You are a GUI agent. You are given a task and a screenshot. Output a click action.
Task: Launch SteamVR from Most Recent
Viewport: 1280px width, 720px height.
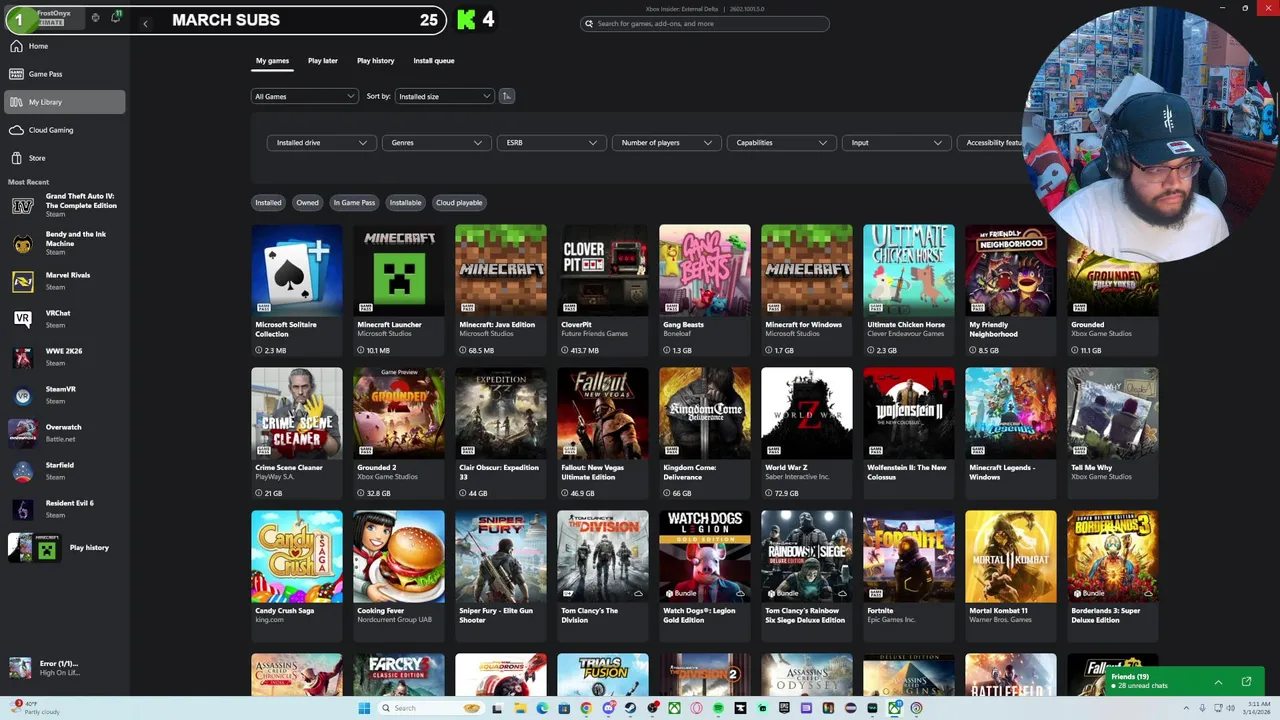pos(65,395)
